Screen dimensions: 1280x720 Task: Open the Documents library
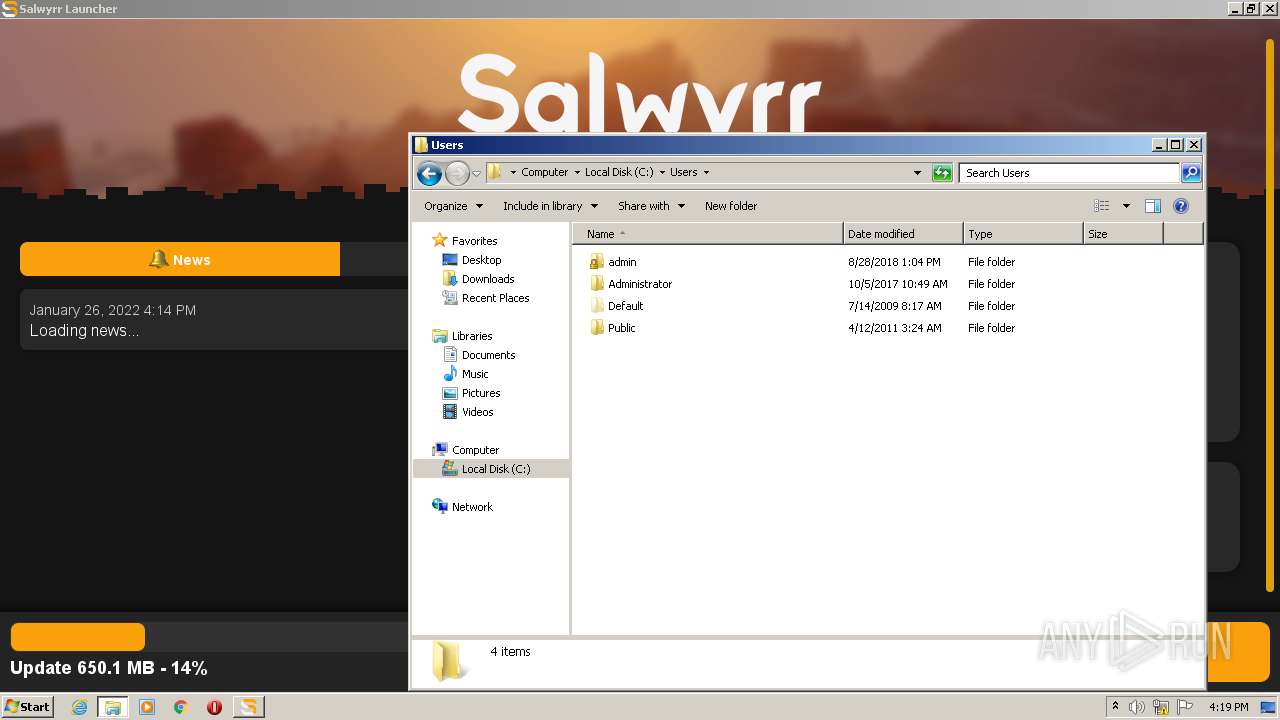[x=488, y=355]
